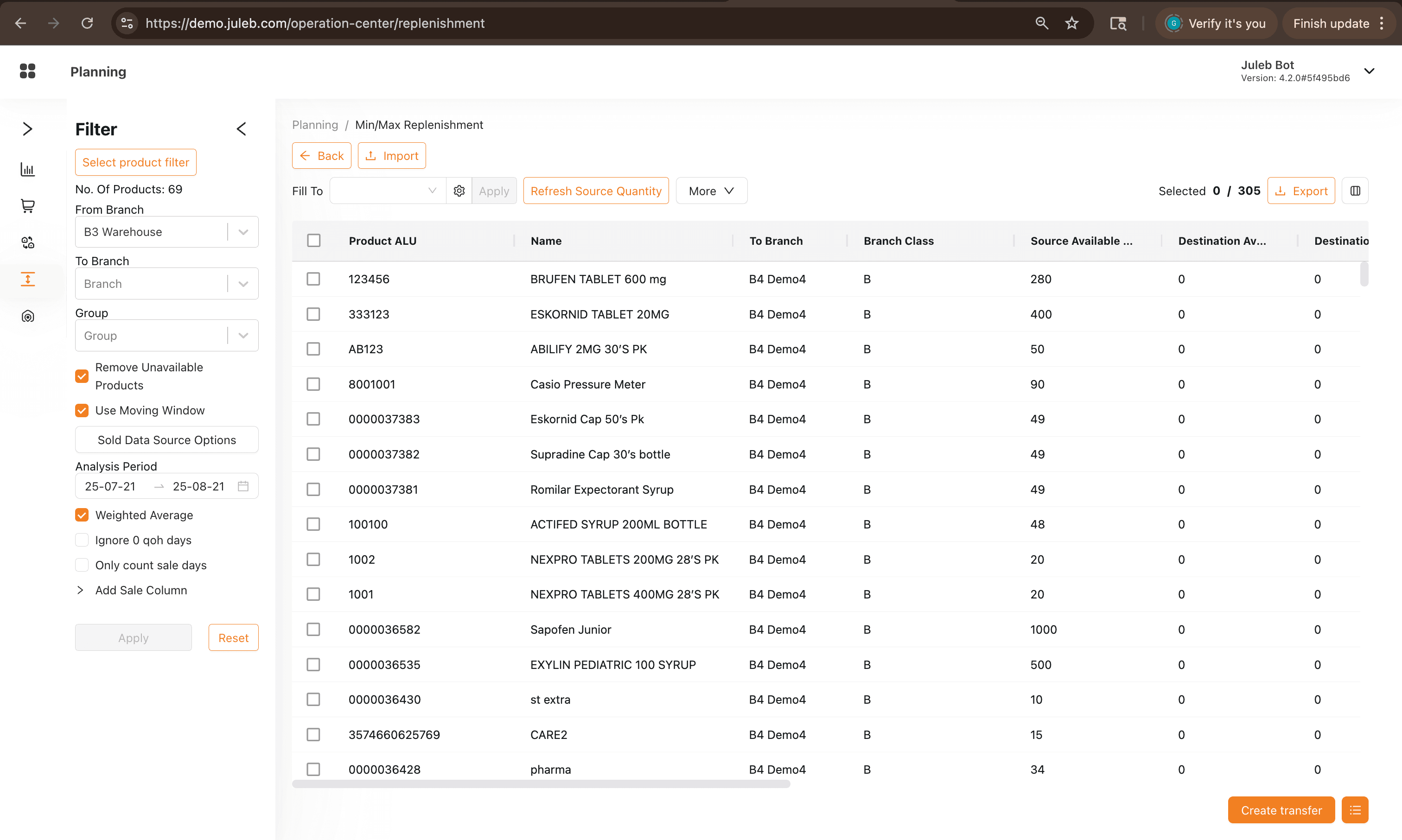Open the target settings sidebar icon
1402x840 pixels.
tap(27, 316)
